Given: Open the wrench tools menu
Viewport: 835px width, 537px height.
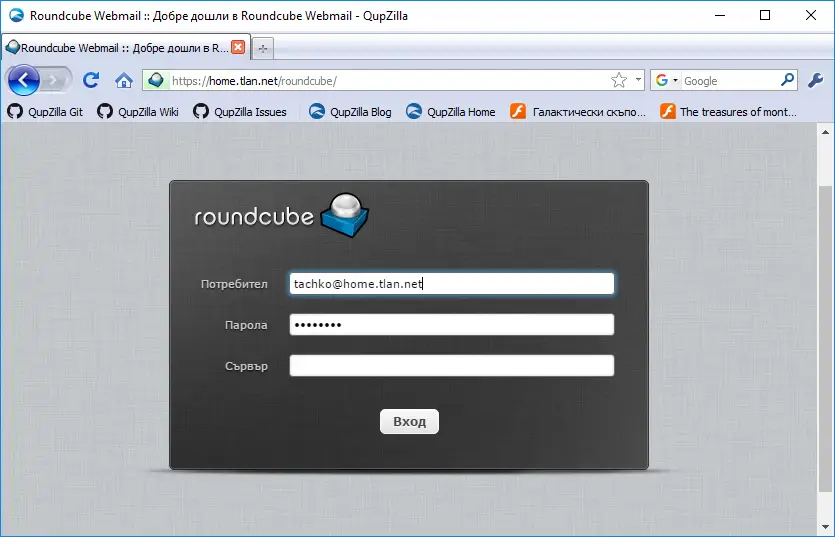Looking at the screenshot, I should (815, 80).
